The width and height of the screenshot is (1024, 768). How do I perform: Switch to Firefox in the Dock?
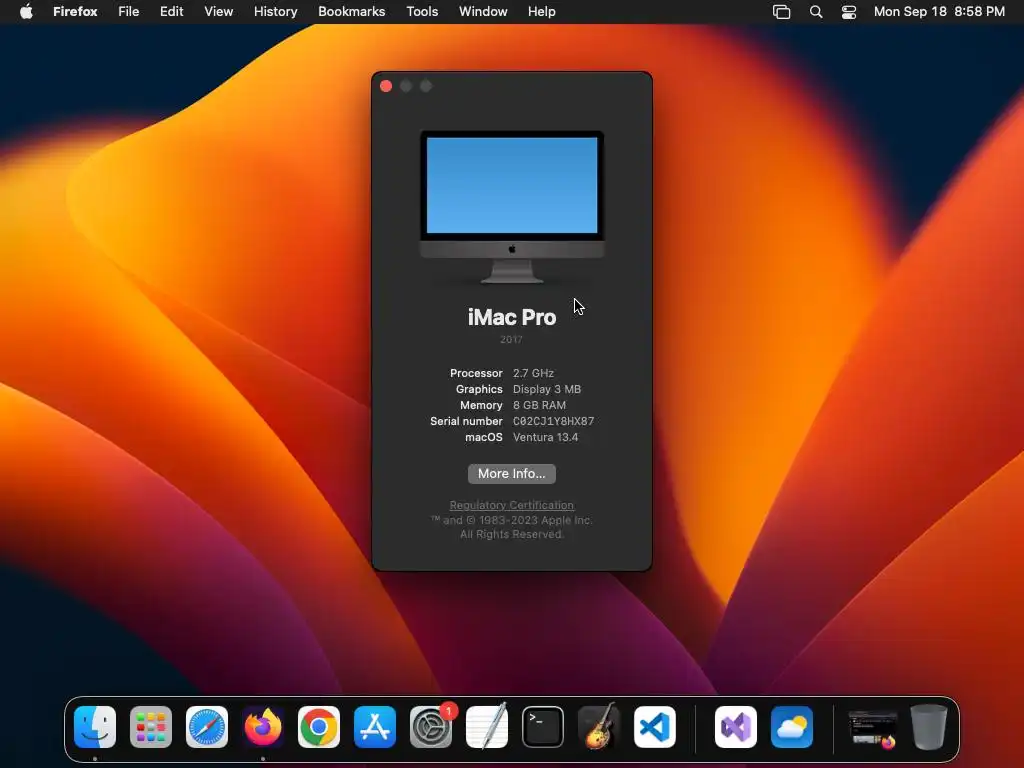coord(263,727)
